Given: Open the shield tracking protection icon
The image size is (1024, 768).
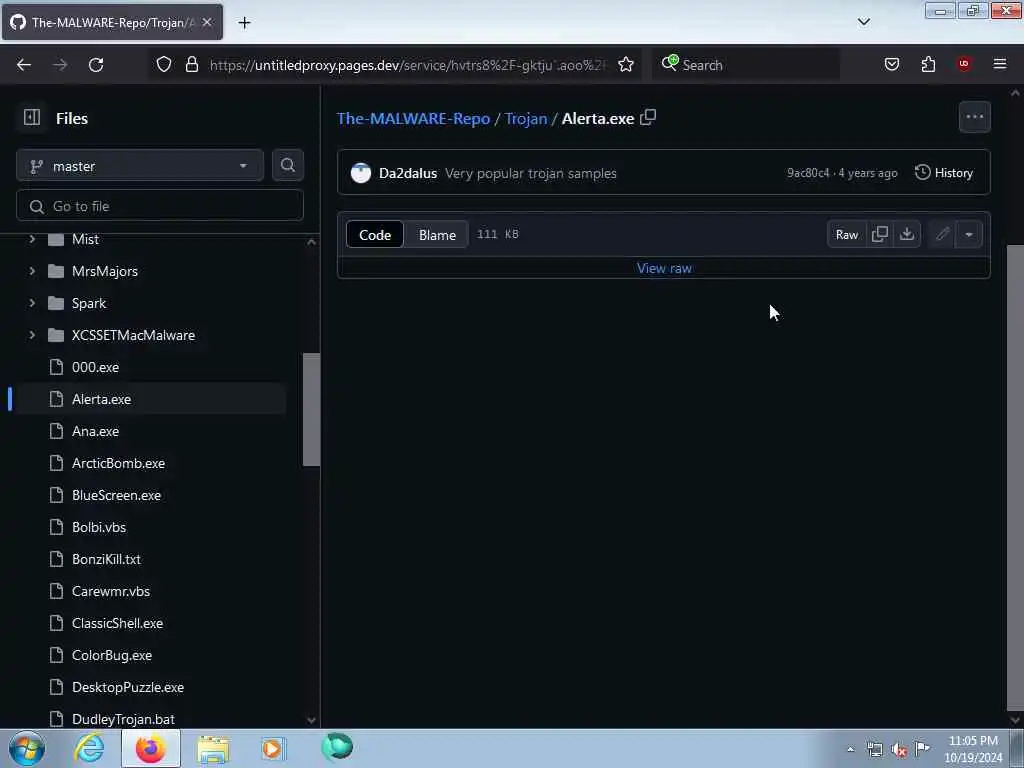Looking at the screenshot, I should (x=164, y=65).
